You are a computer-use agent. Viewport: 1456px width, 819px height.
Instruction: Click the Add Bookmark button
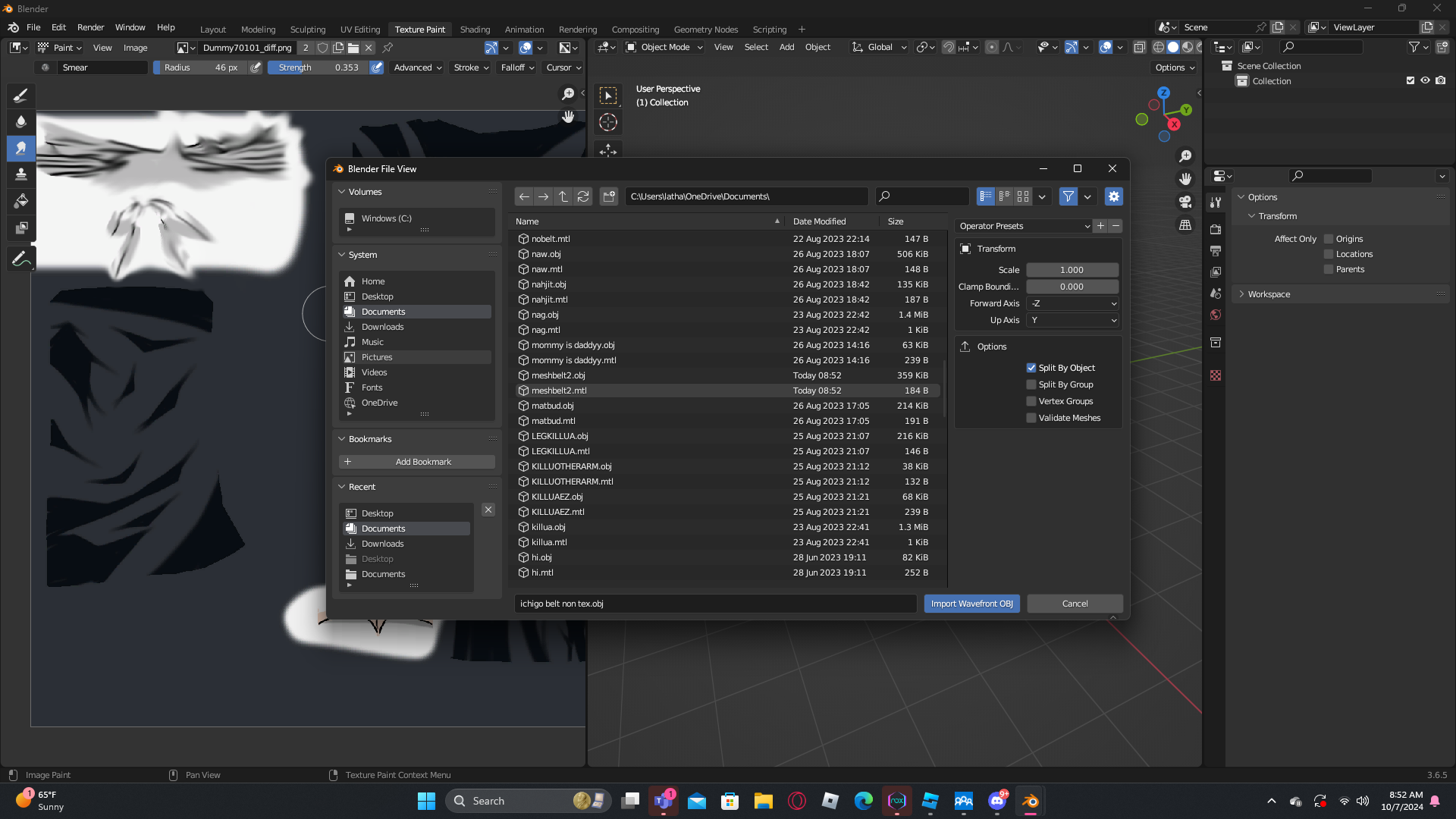pos(416,462)
